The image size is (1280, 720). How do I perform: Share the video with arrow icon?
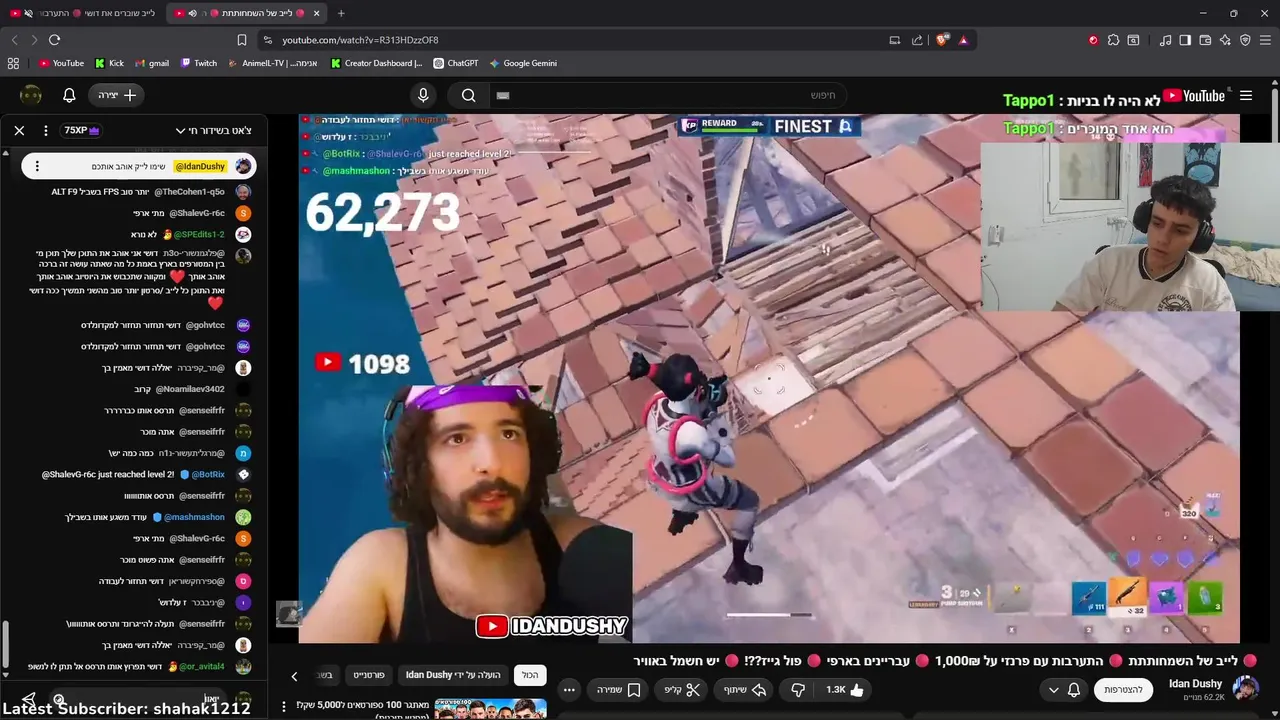pos(744,690)
